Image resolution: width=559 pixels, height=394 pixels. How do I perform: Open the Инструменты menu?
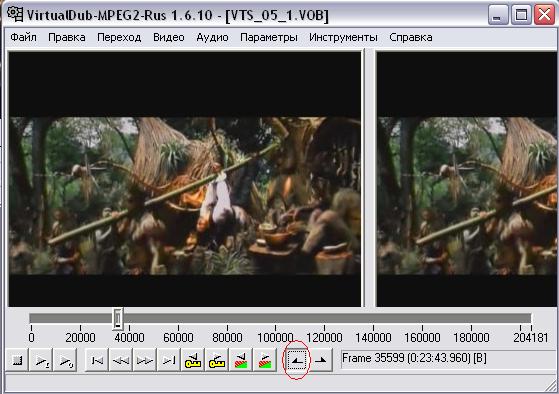343,37
